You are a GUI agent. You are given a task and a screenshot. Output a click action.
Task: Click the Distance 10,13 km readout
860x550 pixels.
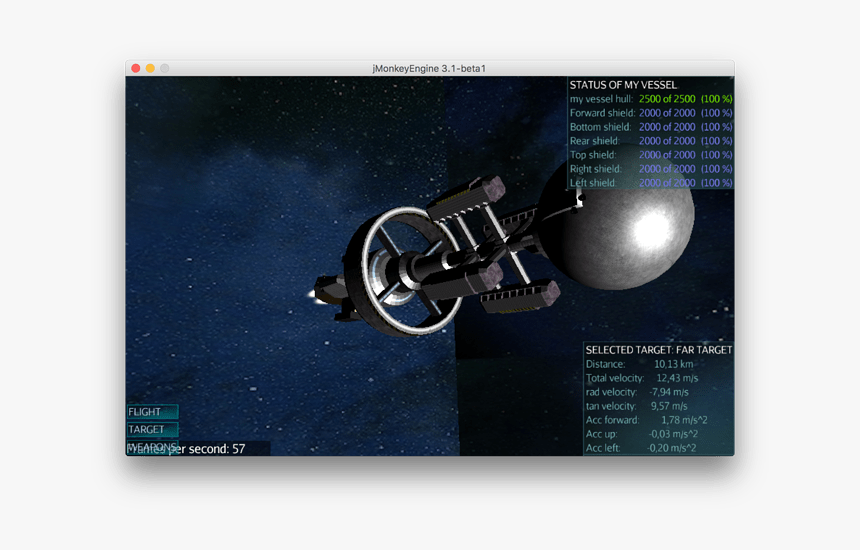[x=640, y=364]
